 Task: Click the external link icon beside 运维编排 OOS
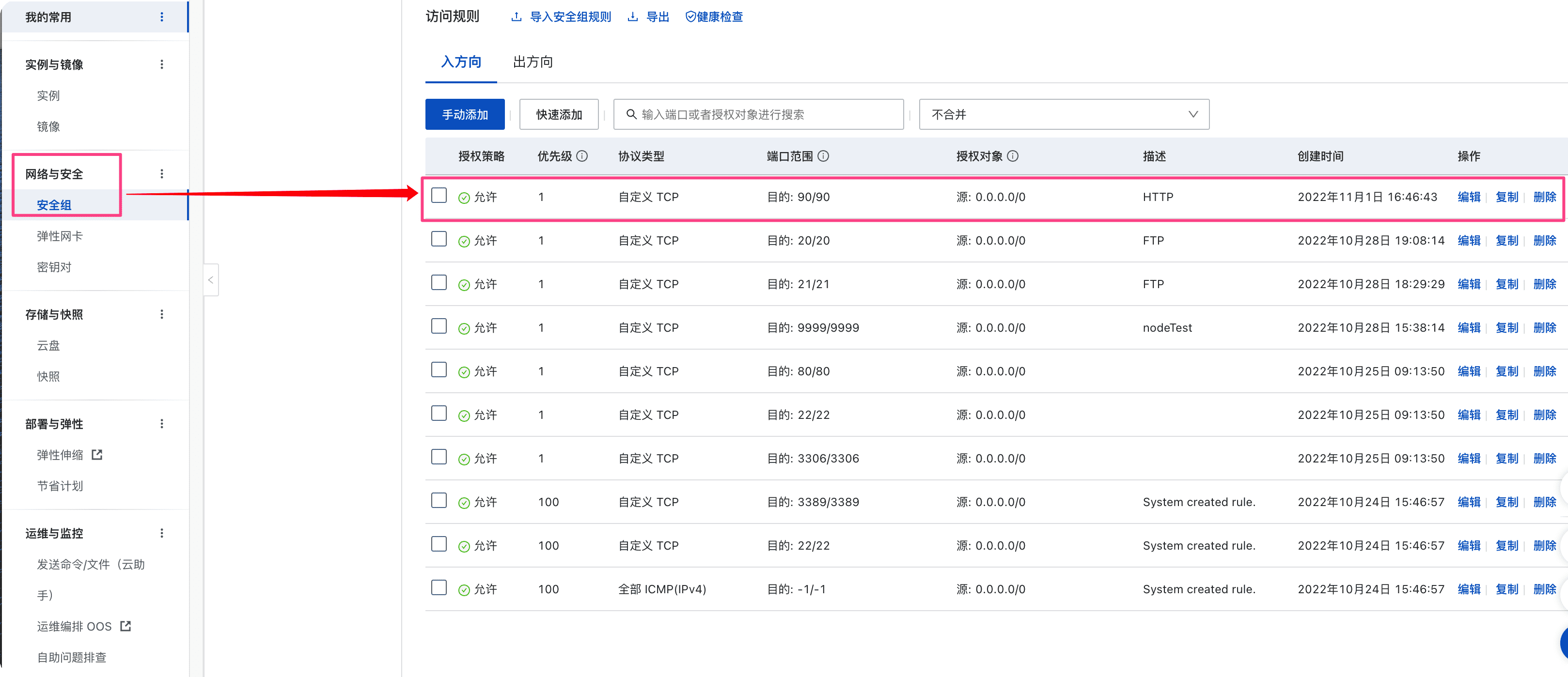pyautogui.click(x=125, y=626)
